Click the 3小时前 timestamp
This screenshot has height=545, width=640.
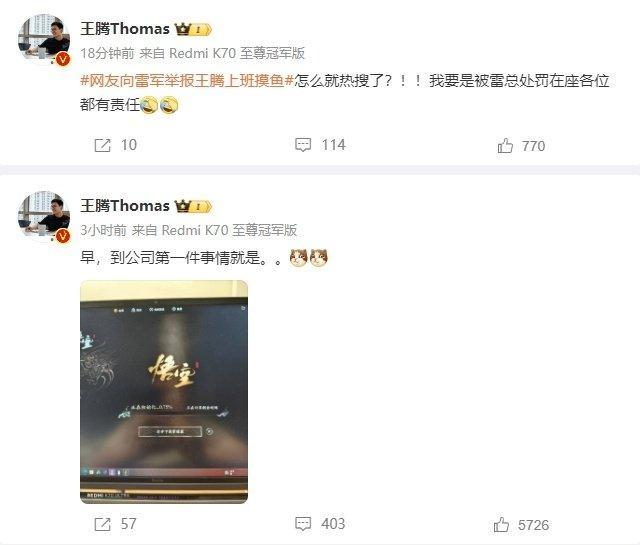click(103, 230)
